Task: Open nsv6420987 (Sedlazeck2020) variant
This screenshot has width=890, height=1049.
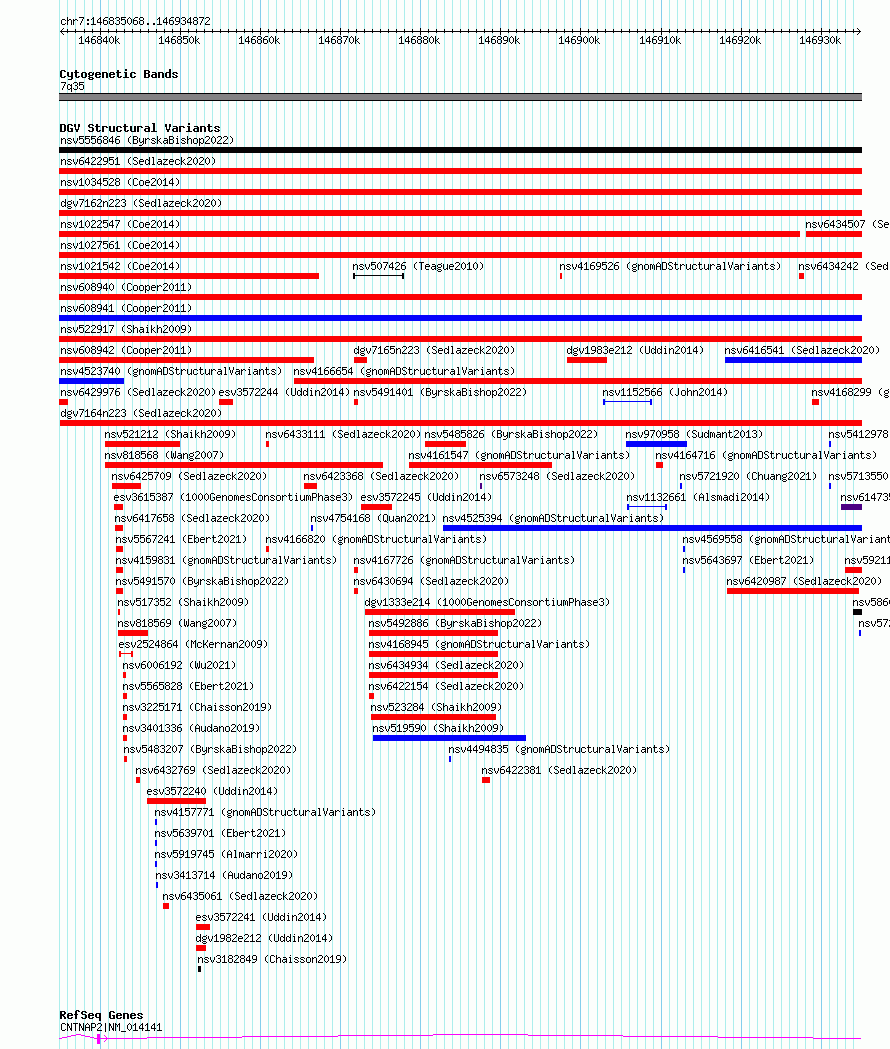Action: (x=804, y=581)
